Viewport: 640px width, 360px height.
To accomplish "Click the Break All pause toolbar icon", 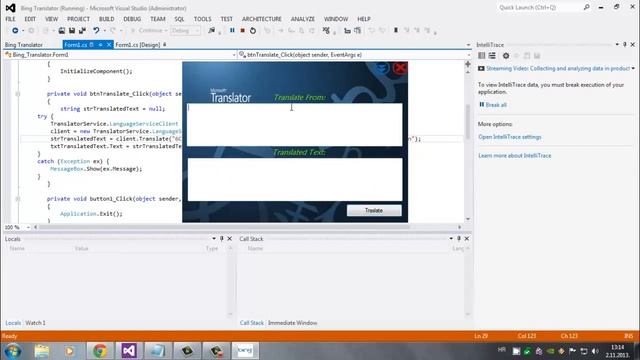I will pyautogui.click(x=232, y=31).
